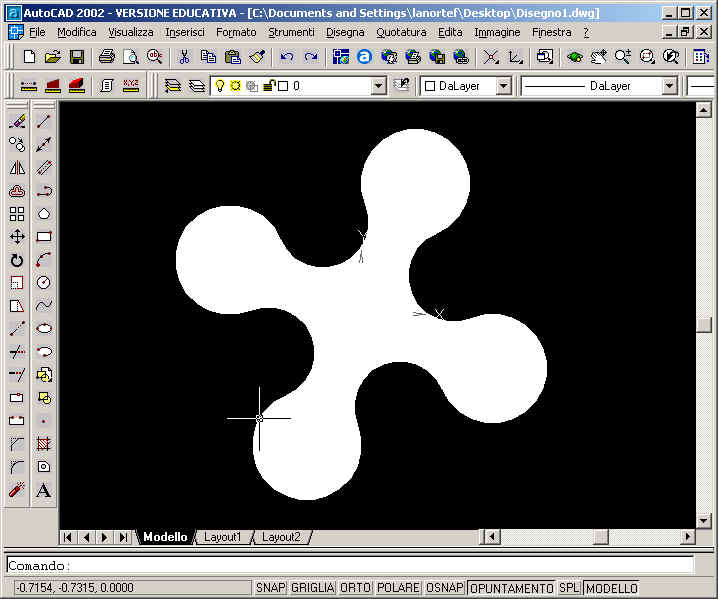This screenshot has width=718, height=599.
Task: Select the Circle draw tool
Action: pos(44,282)
